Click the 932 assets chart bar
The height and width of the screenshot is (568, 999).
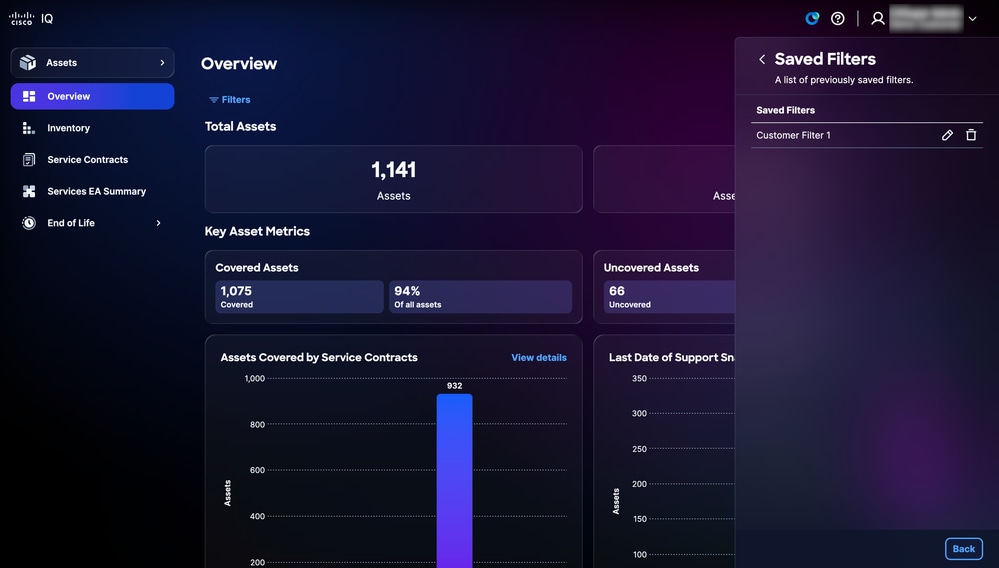point(454,481)
